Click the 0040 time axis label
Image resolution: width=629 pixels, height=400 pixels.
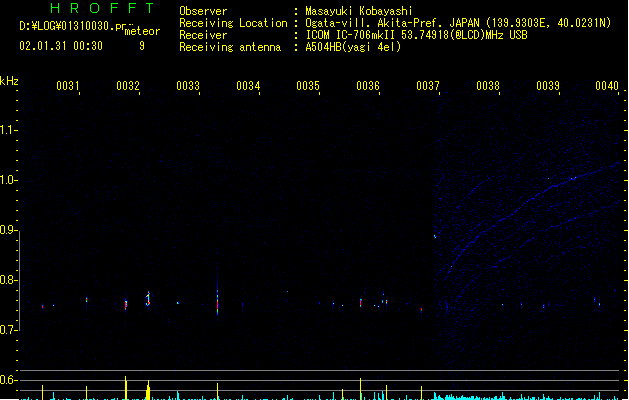[x=607, y=85]
